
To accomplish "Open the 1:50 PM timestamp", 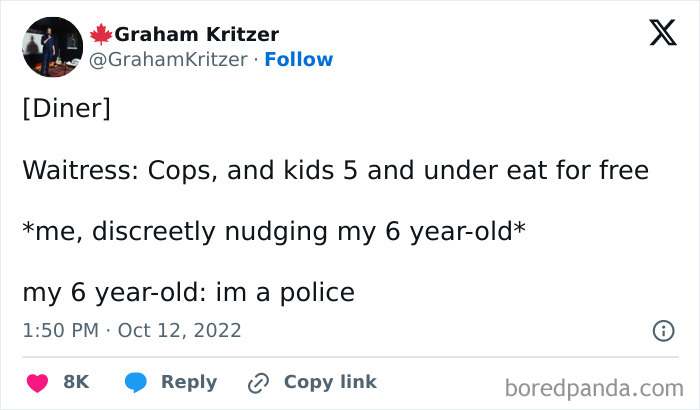I will [x=59, y=330].
